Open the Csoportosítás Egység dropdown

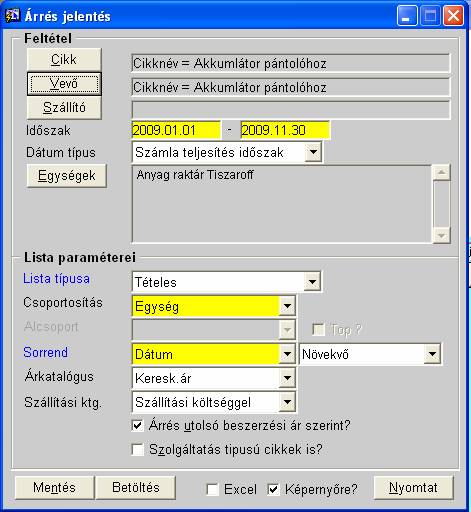pyautogui.click(x=287, y=306)
